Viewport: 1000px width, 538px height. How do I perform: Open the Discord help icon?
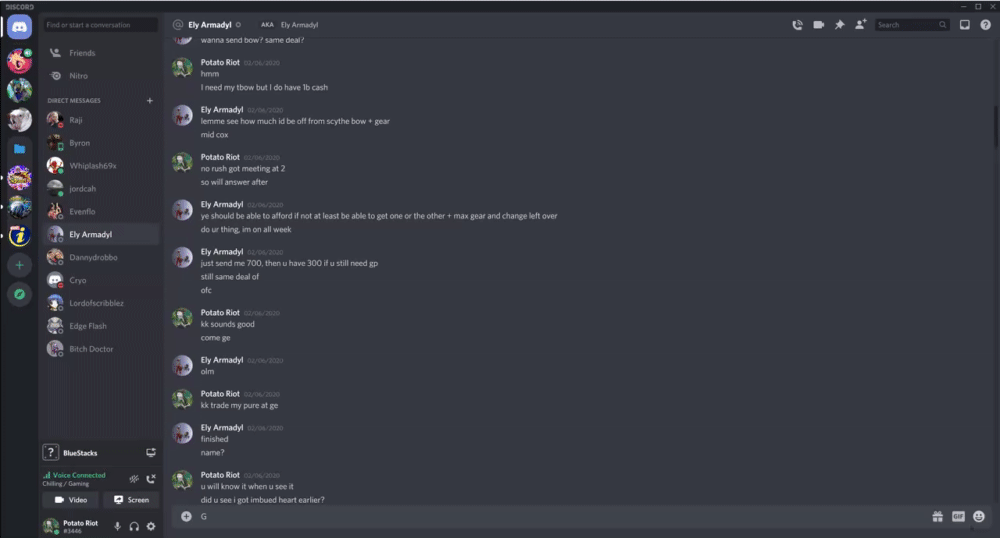[985, 25]
